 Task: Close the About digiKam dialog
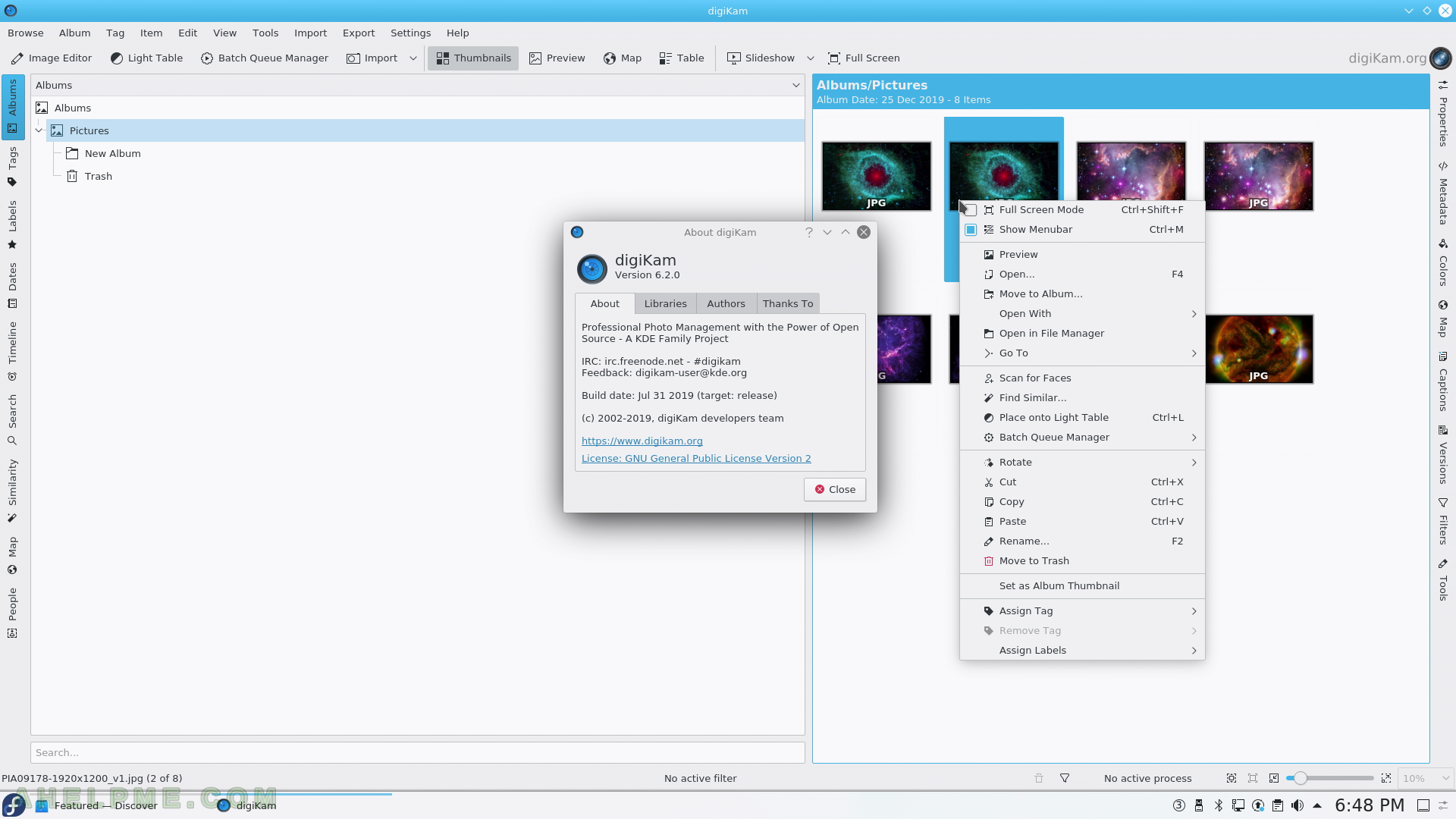click(835, 490)
